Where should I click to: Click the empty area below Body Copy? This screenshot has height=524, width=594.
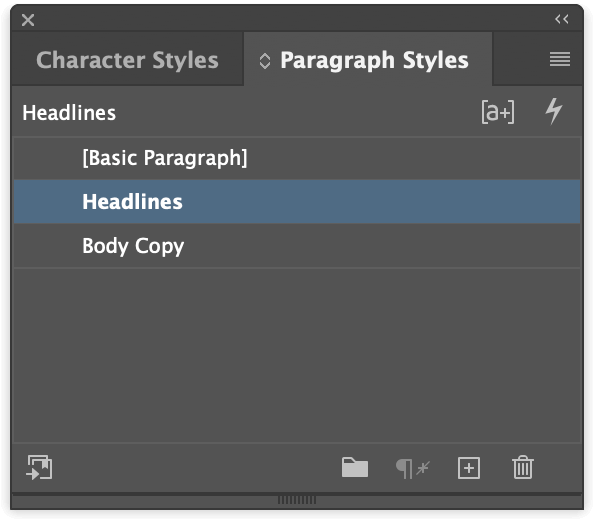point(297,355)
